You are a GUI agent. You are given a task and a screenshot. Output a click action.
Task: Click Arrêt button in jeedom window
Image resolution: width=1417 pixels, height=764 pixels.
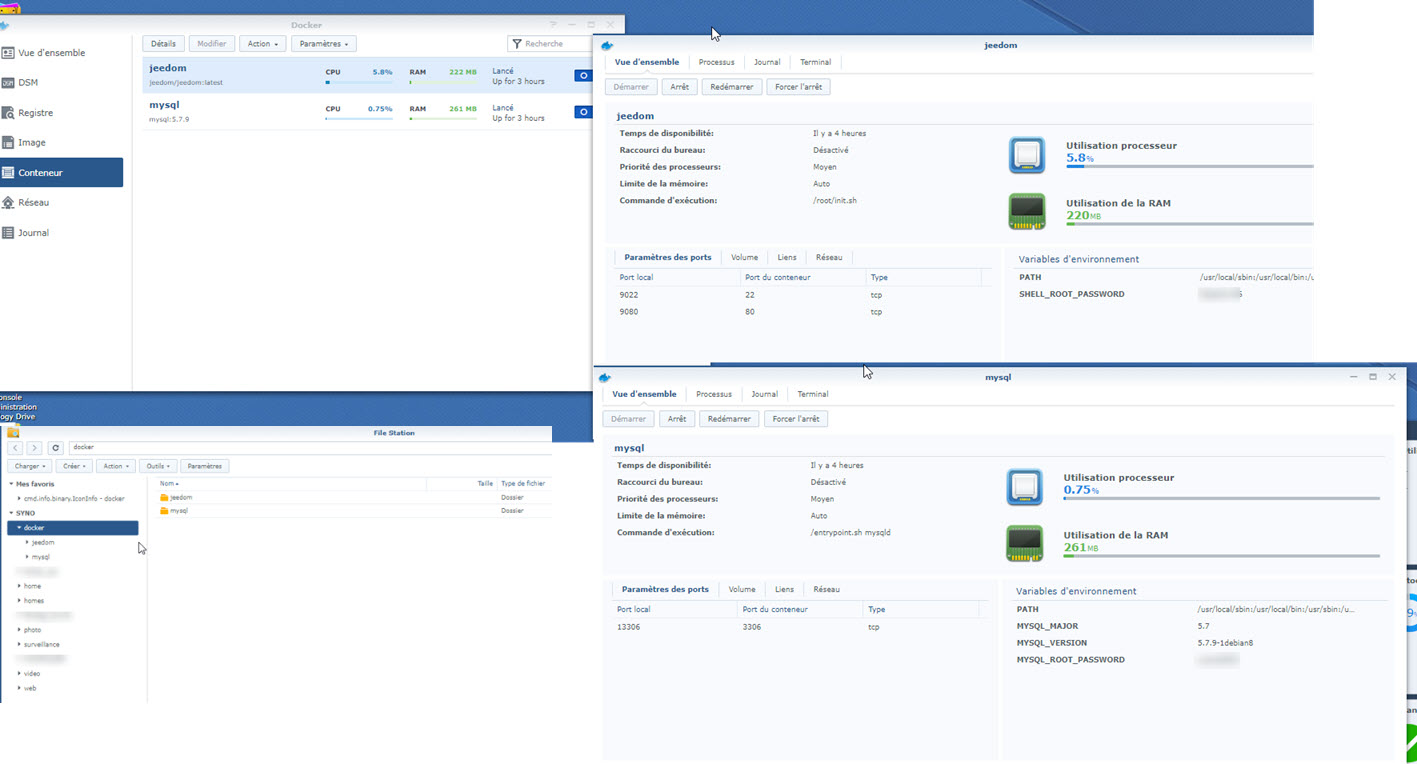point(680,87)
